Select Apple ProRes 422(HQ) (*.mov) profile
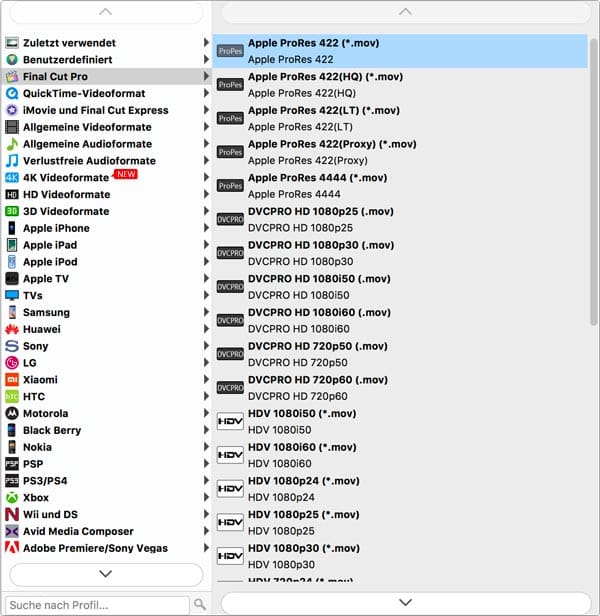 400,85
